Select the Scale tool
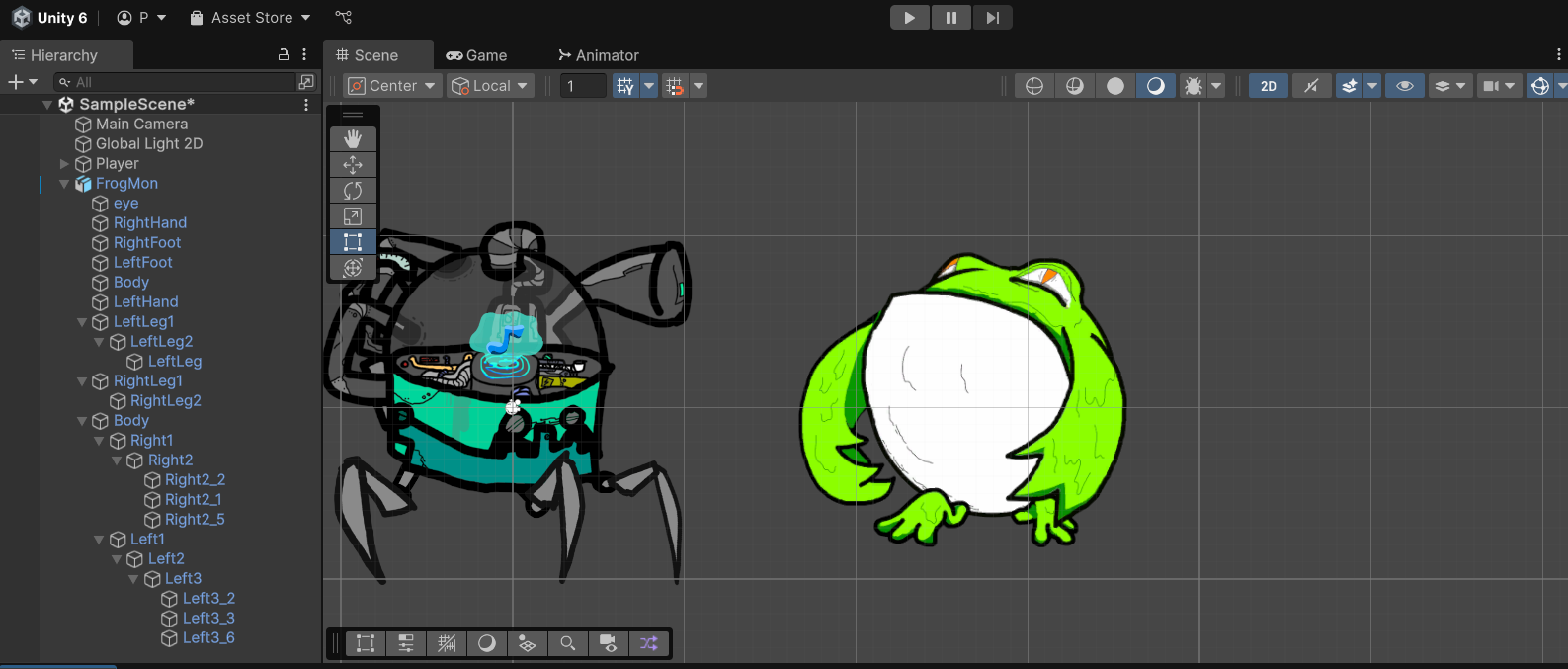1568x669 pixels. click(353, 216)
